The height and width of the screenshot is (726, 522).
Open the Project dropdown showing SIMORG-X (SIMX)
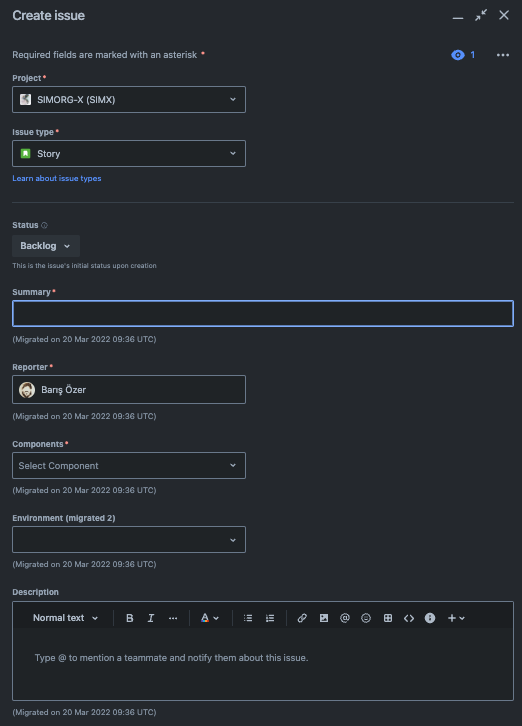click(129, 100)
